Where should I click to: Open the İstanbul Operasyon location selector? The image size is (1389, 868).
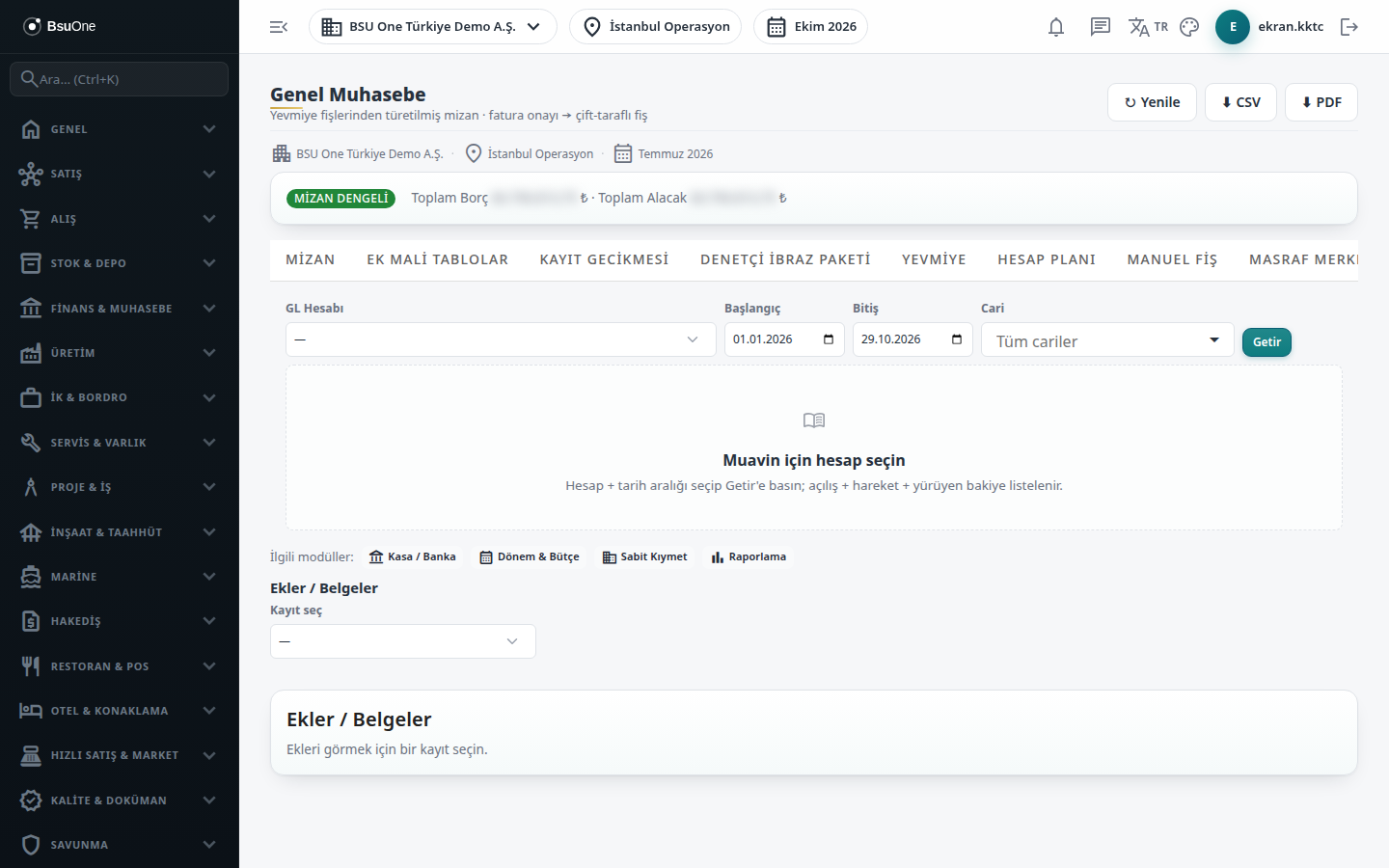pyautogui.click(x=656, y=27)
